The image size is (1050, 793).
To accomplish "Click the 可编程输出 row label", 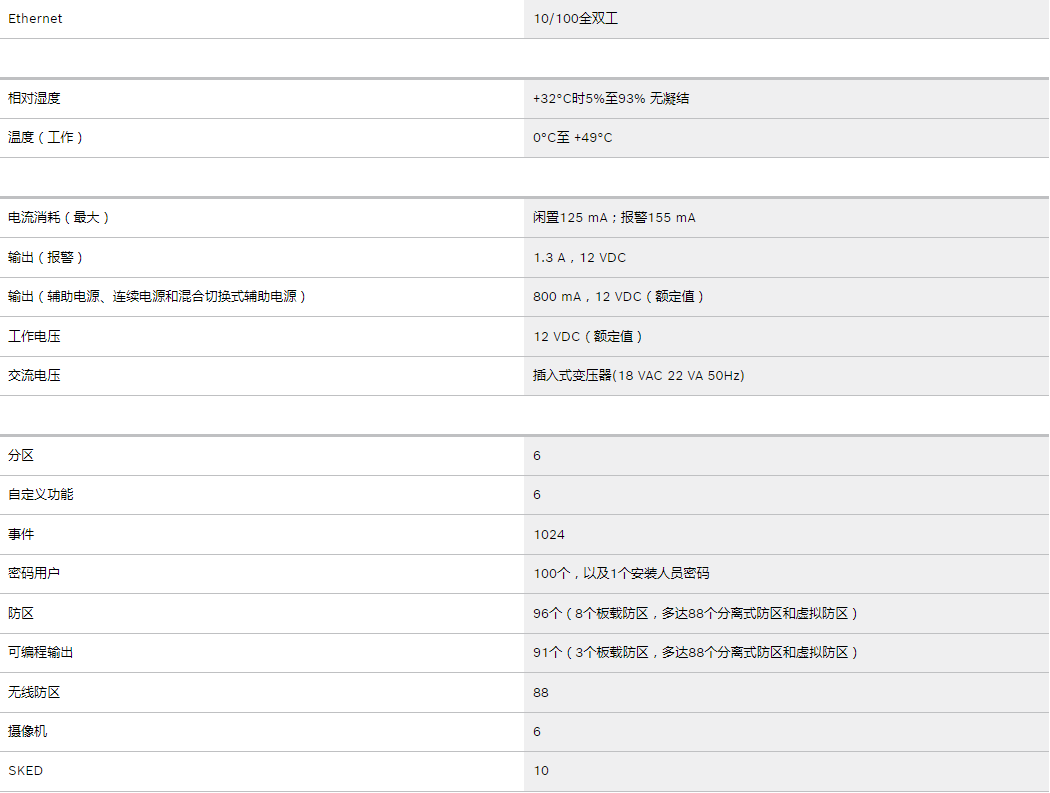I will click(41, 652).
